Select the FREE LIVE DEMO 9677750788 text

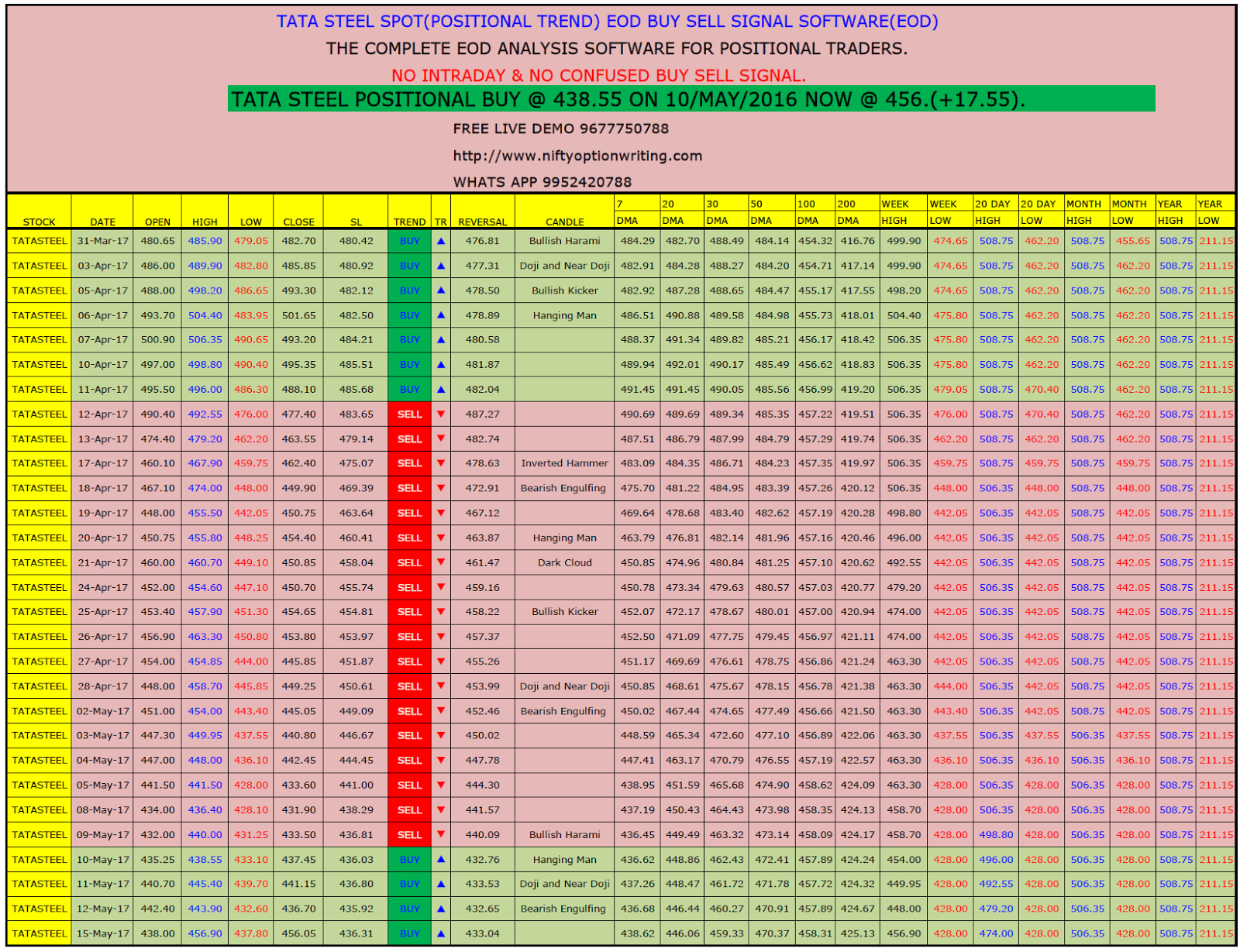pyautogui.click(x=561, y=129)
